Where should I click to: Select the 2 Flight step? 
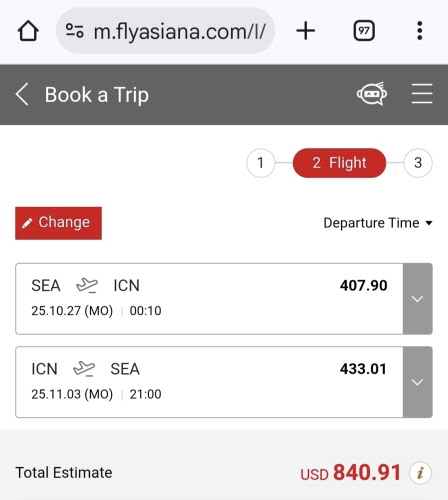tap(339, 163)
